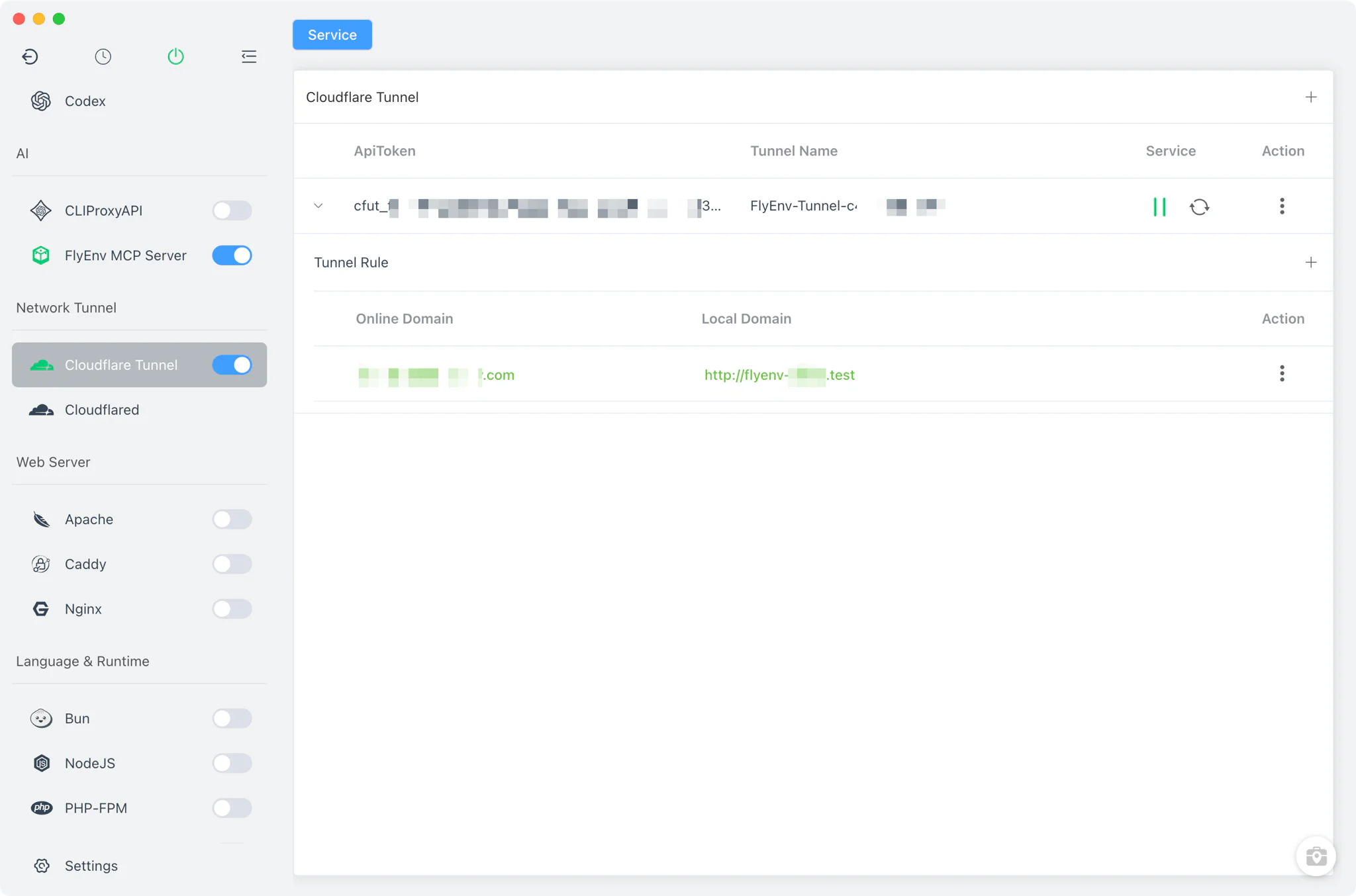Disable the Cloudflare Tunnel switch
This screenshot has width=1356, height=896.
click(232, 365)
